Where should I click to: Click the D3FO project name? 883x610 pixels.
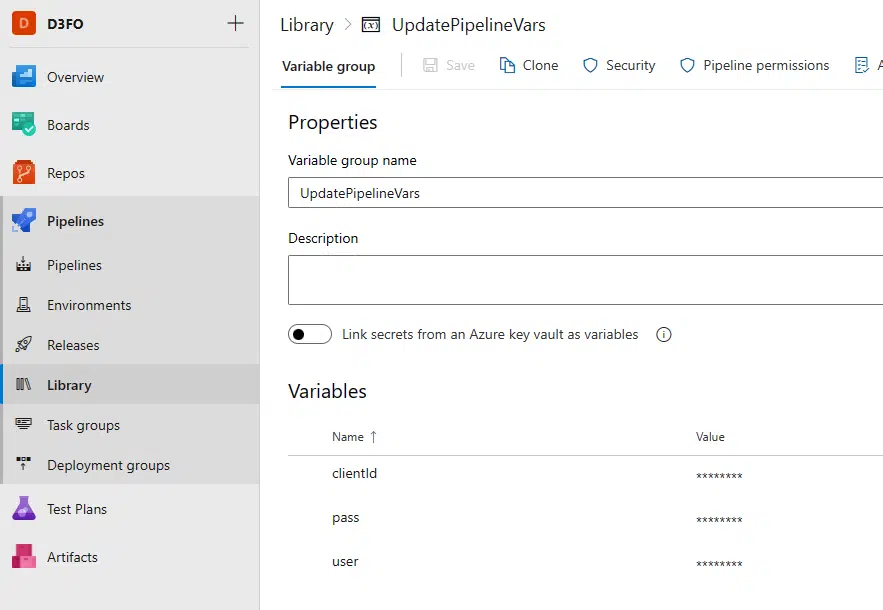(x=65, y=24)
